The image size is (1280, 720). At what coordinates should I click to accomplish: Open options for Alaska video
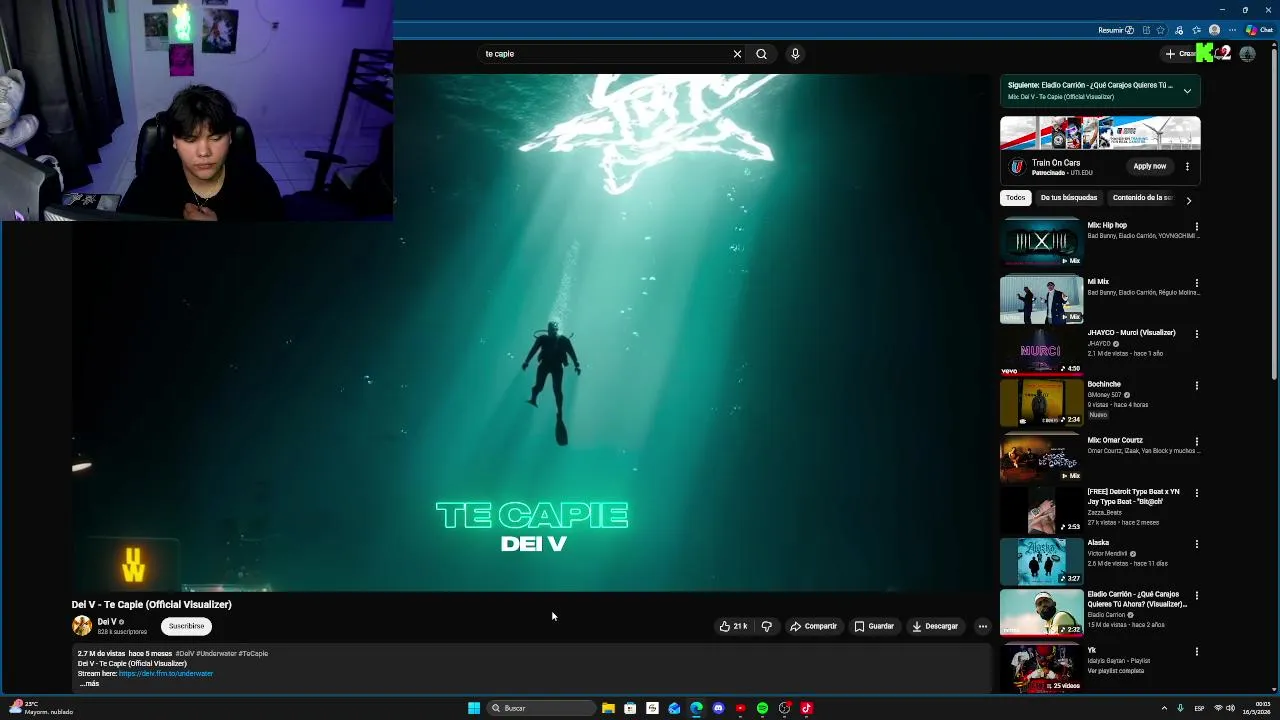coord(1196,545)
